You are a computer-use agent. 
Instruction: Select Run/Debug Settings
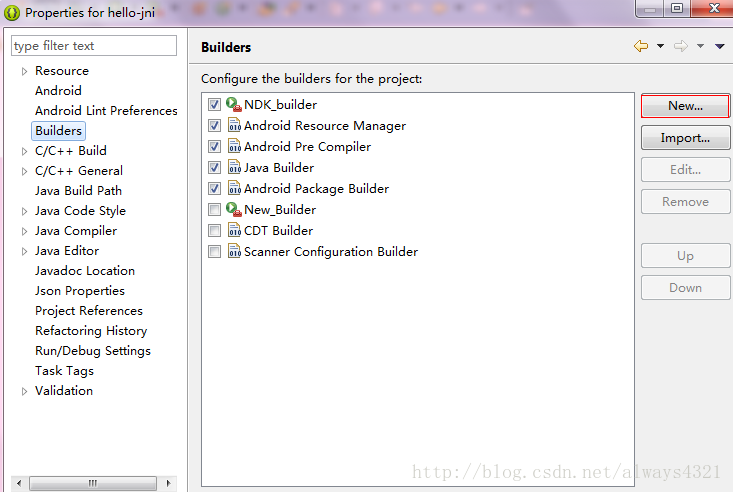(x=93, y=351)
